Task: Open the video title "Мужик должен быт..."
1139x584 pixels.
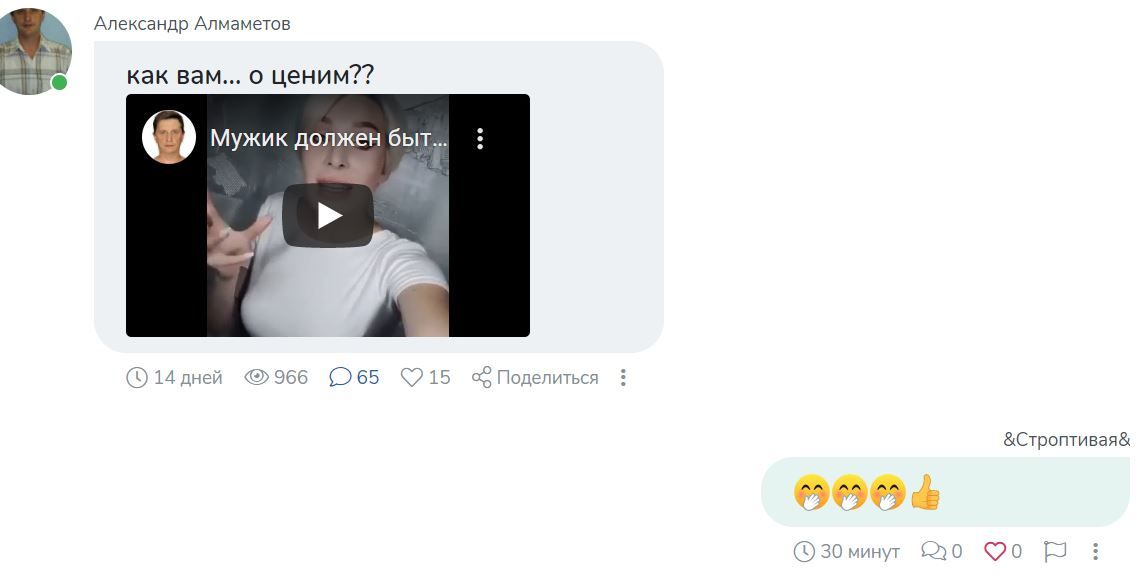Action: coord(328,138)
